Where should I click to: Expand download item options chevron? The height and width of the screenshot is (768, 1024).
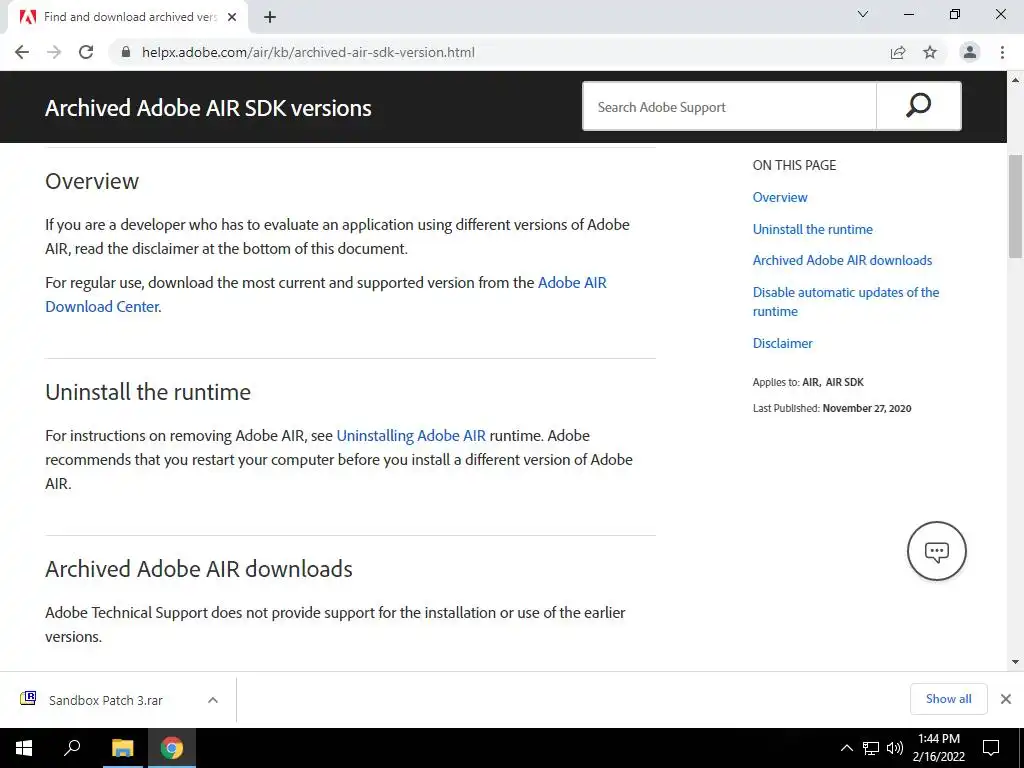[213, 700]
